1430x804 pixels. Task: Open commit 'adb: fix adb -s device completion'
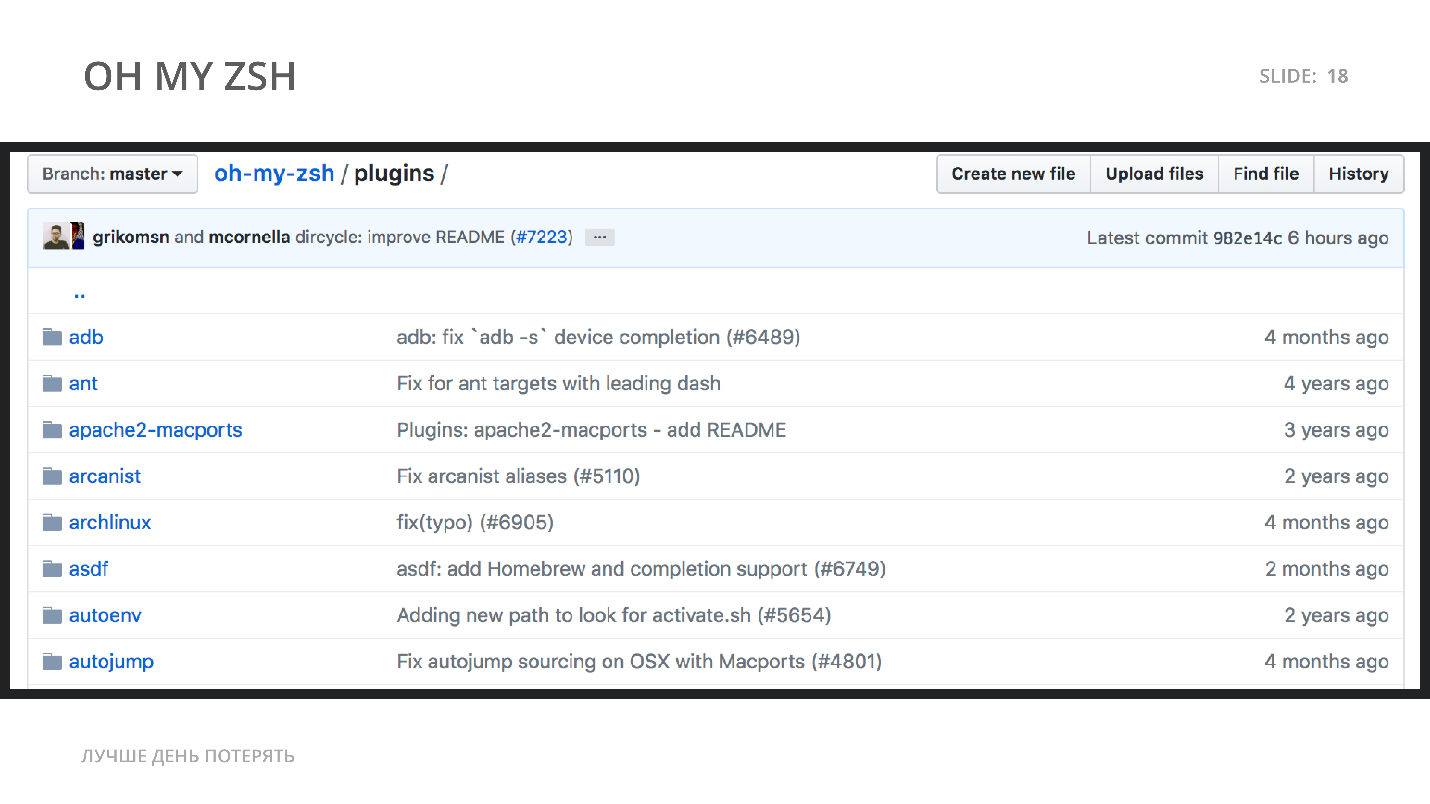[598, 337]
